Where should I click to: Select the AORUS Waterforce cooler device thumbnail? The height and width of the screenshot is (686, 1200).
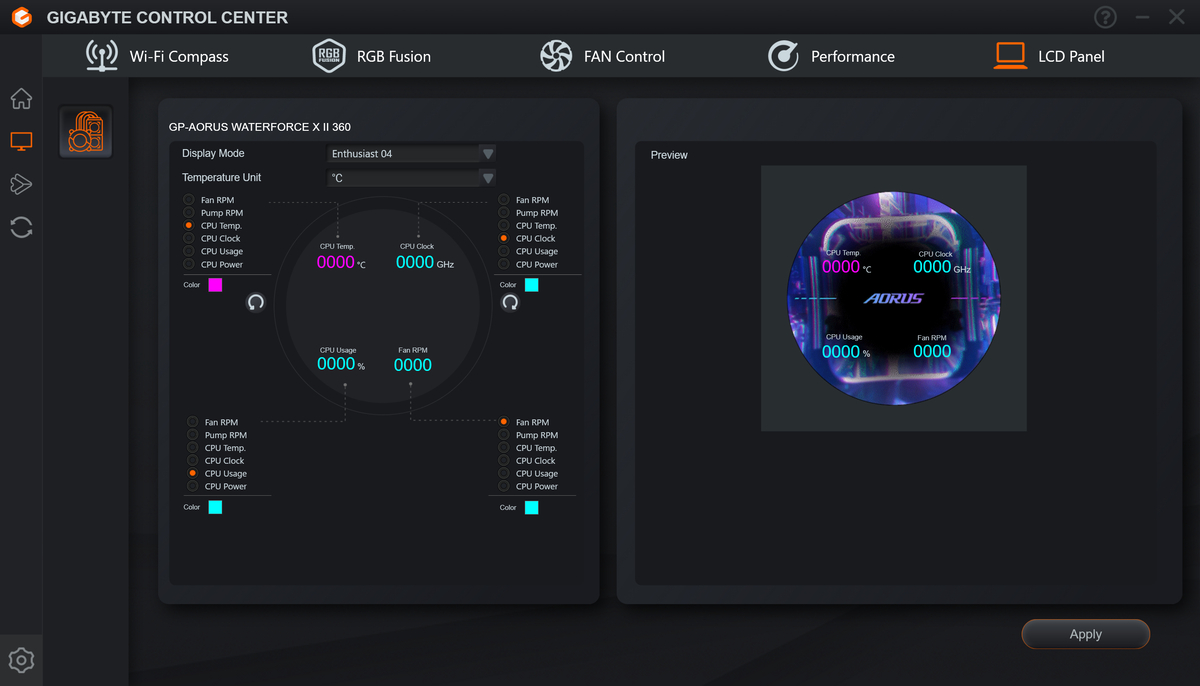point(86,132)
